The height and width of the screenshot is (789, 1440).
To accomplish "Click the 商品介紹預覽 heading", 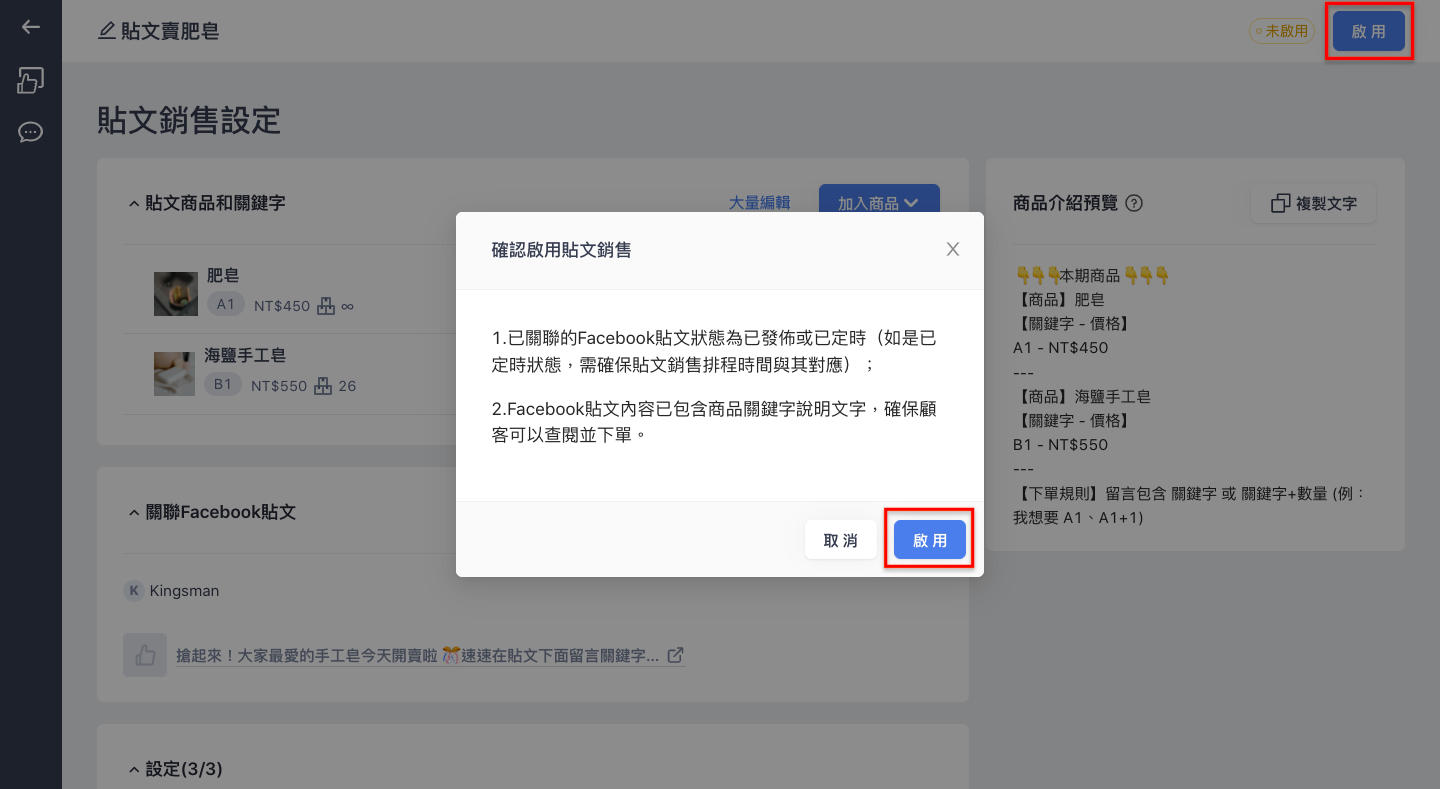I will [1065, 203].
